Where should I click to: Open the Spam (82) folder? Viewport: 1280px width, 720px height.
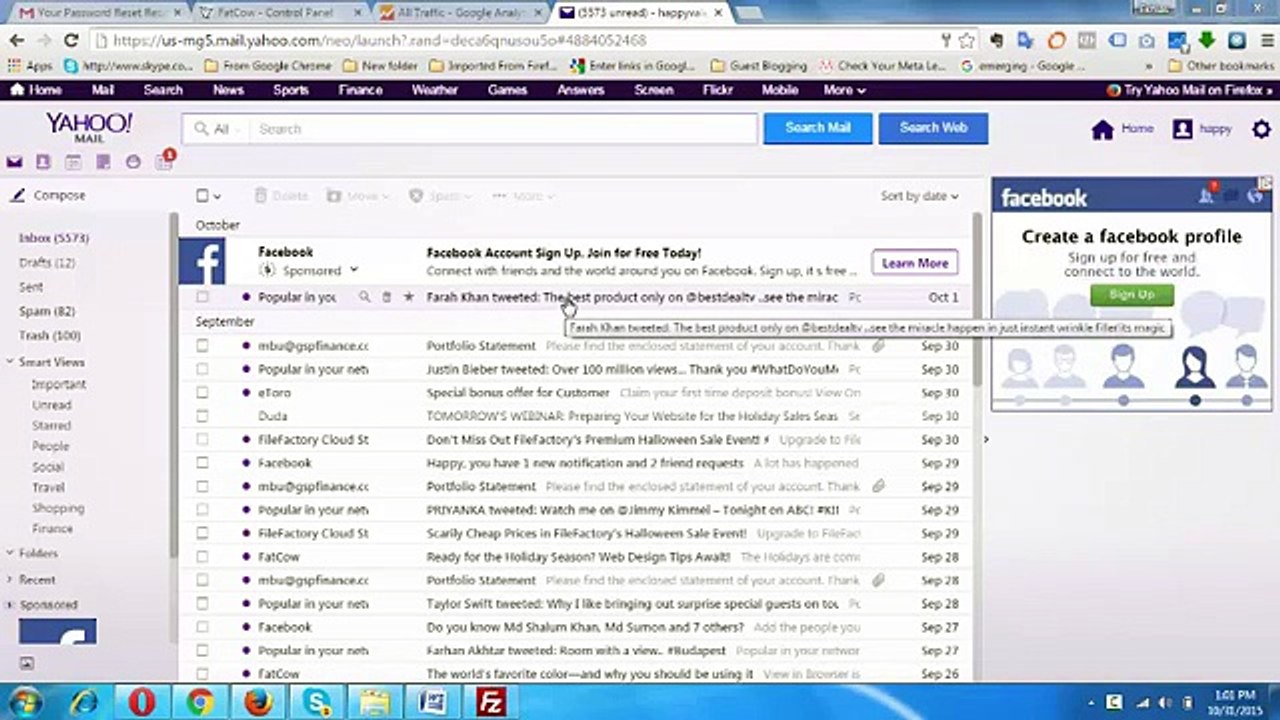pos(46,312)
